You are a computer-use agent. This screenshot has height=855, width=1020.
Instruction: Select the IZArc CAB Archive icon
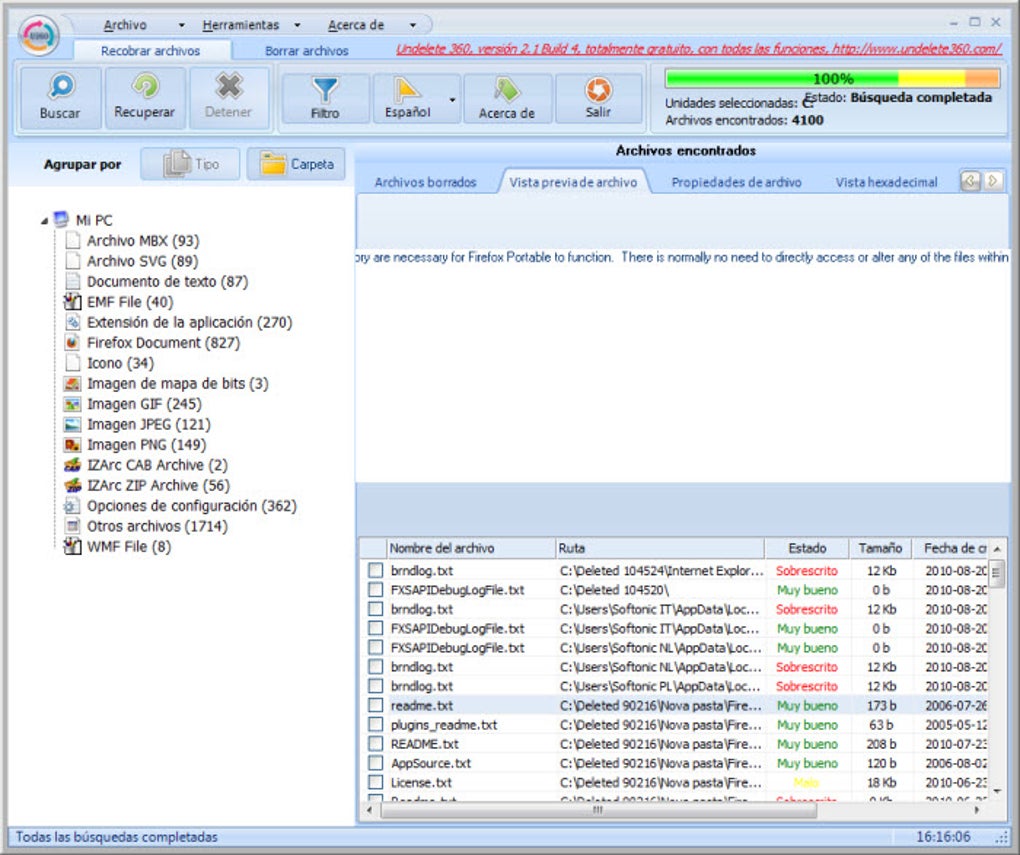(x=72, y=465)
